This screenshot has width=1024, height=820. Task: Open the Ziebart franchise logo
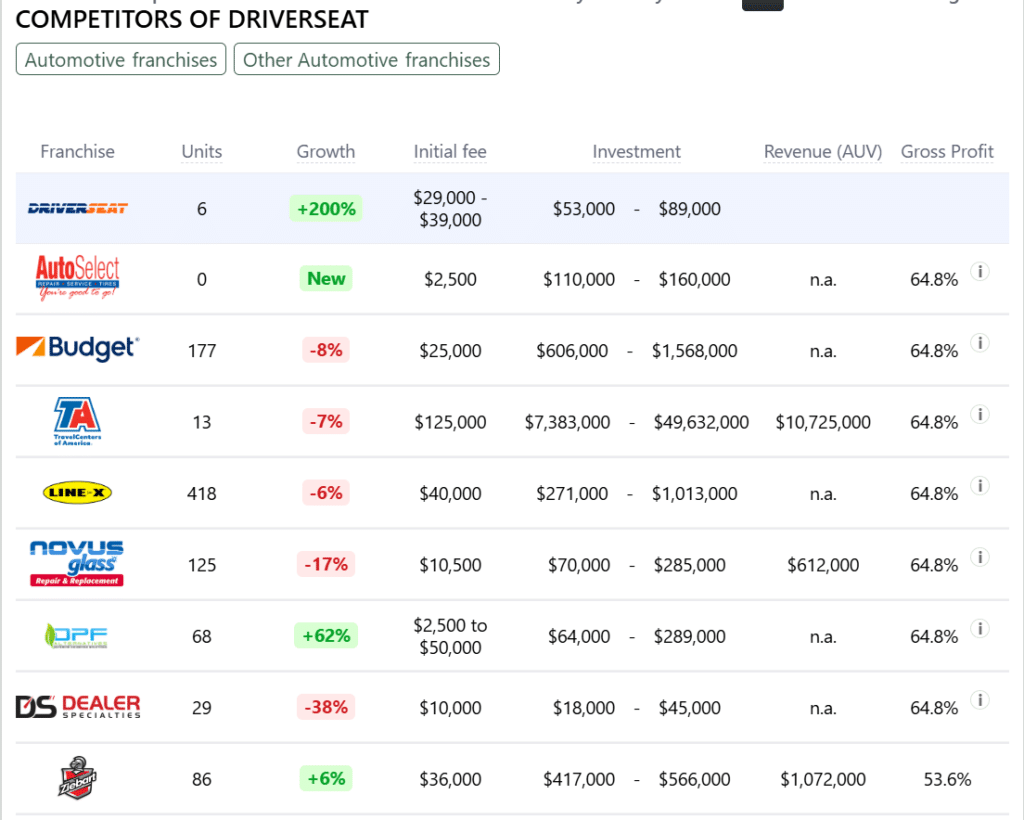coord(78,778)
